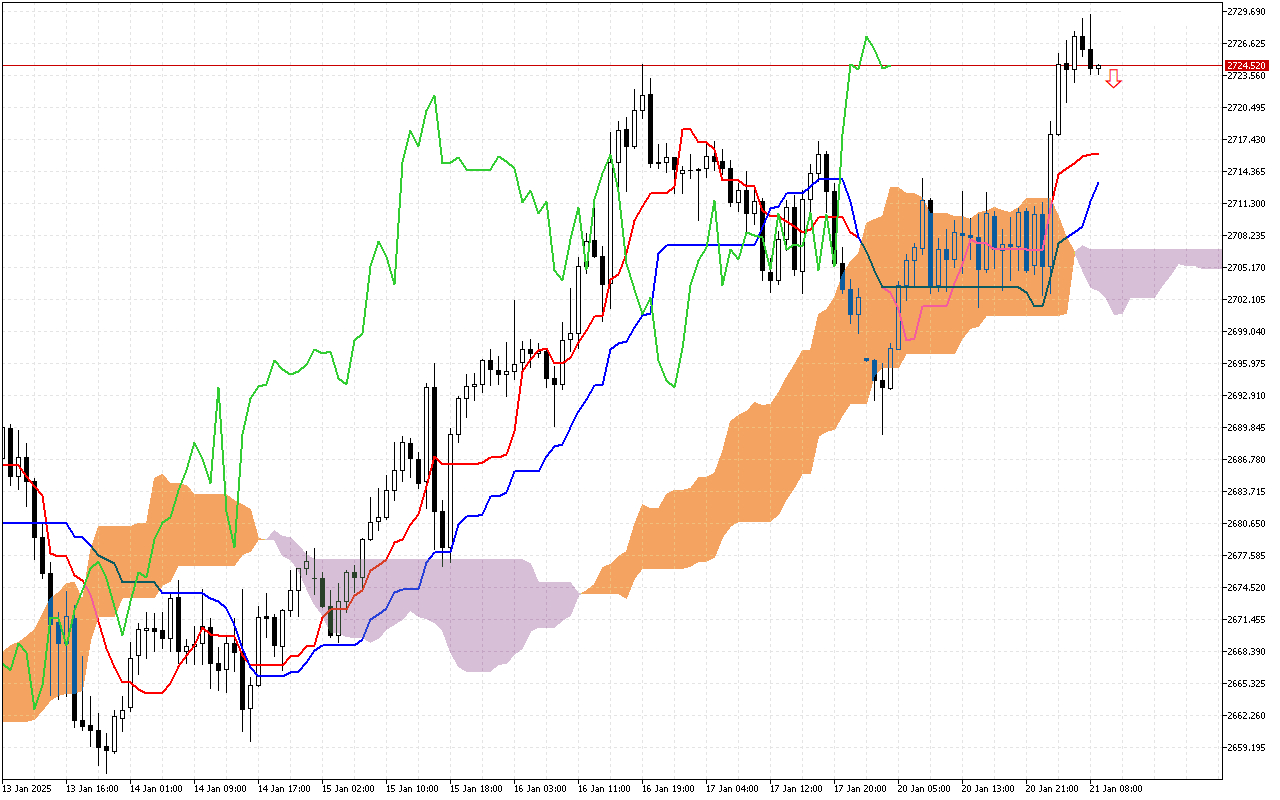Image resolution: width=1280 pixels, height=800 pixels.
Task: Select the 2671.455 price scale value
Action: 1246,619
